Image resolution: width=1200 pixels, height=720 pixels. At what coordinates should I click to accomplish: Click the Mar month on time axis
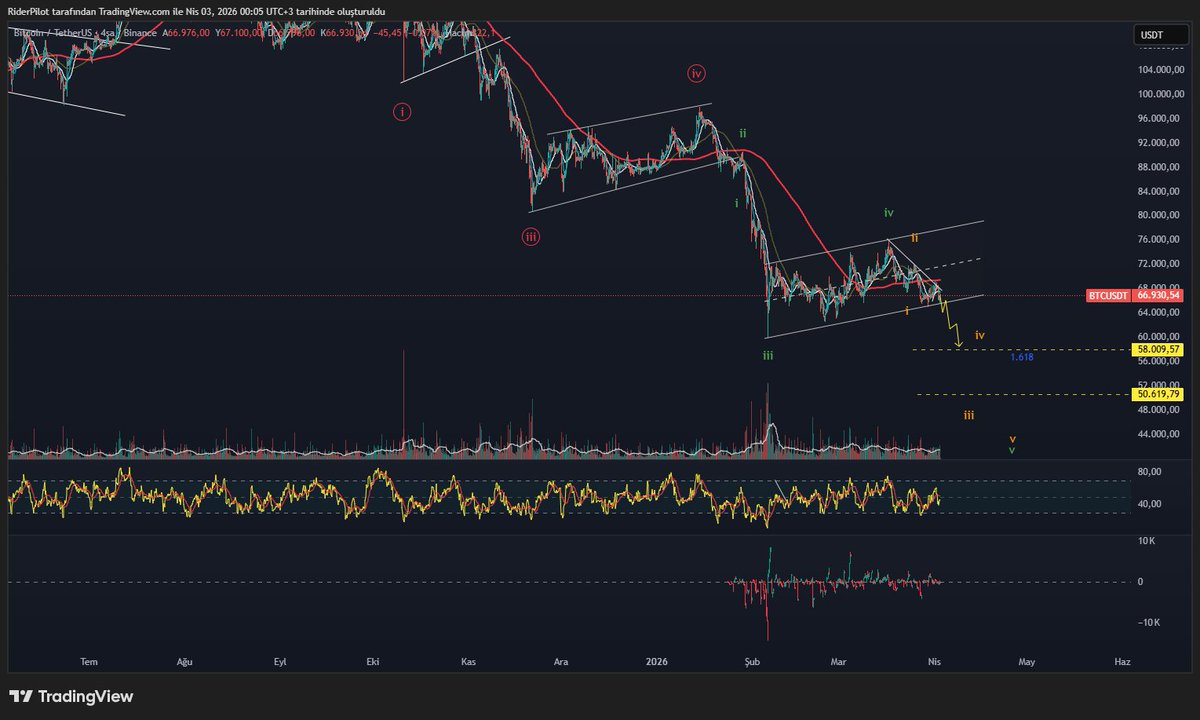838,662
